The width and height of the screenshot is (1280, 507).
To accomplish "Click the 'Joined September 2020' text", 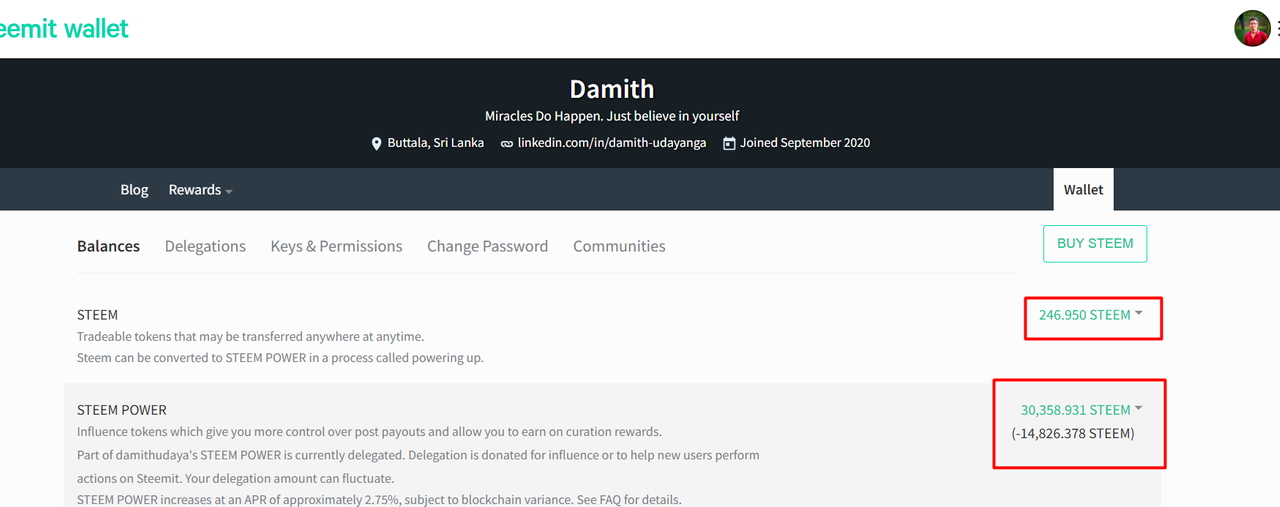I will coord(805,143).
